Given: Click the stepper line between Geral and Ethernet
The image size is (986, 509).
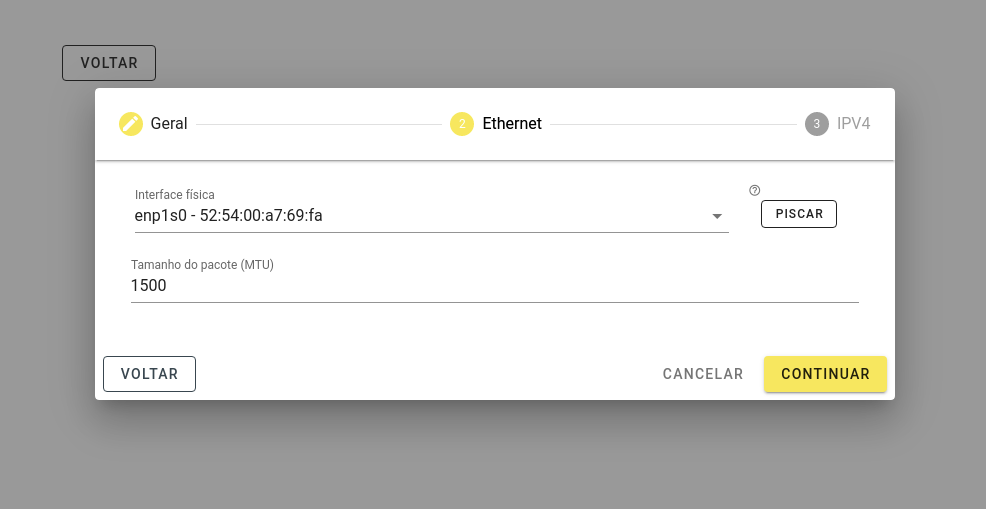Looking at the screenshot, I should (x=319, y=125).
